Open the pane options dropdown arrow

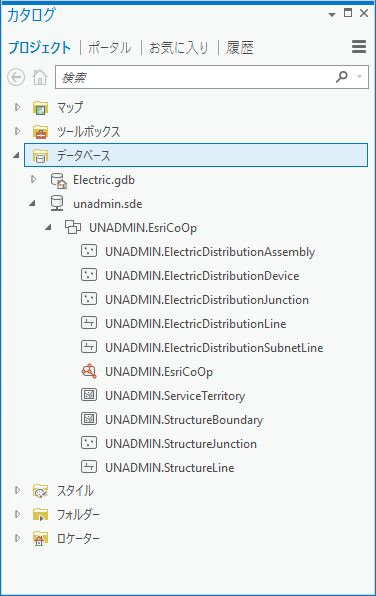pos(332,15)
